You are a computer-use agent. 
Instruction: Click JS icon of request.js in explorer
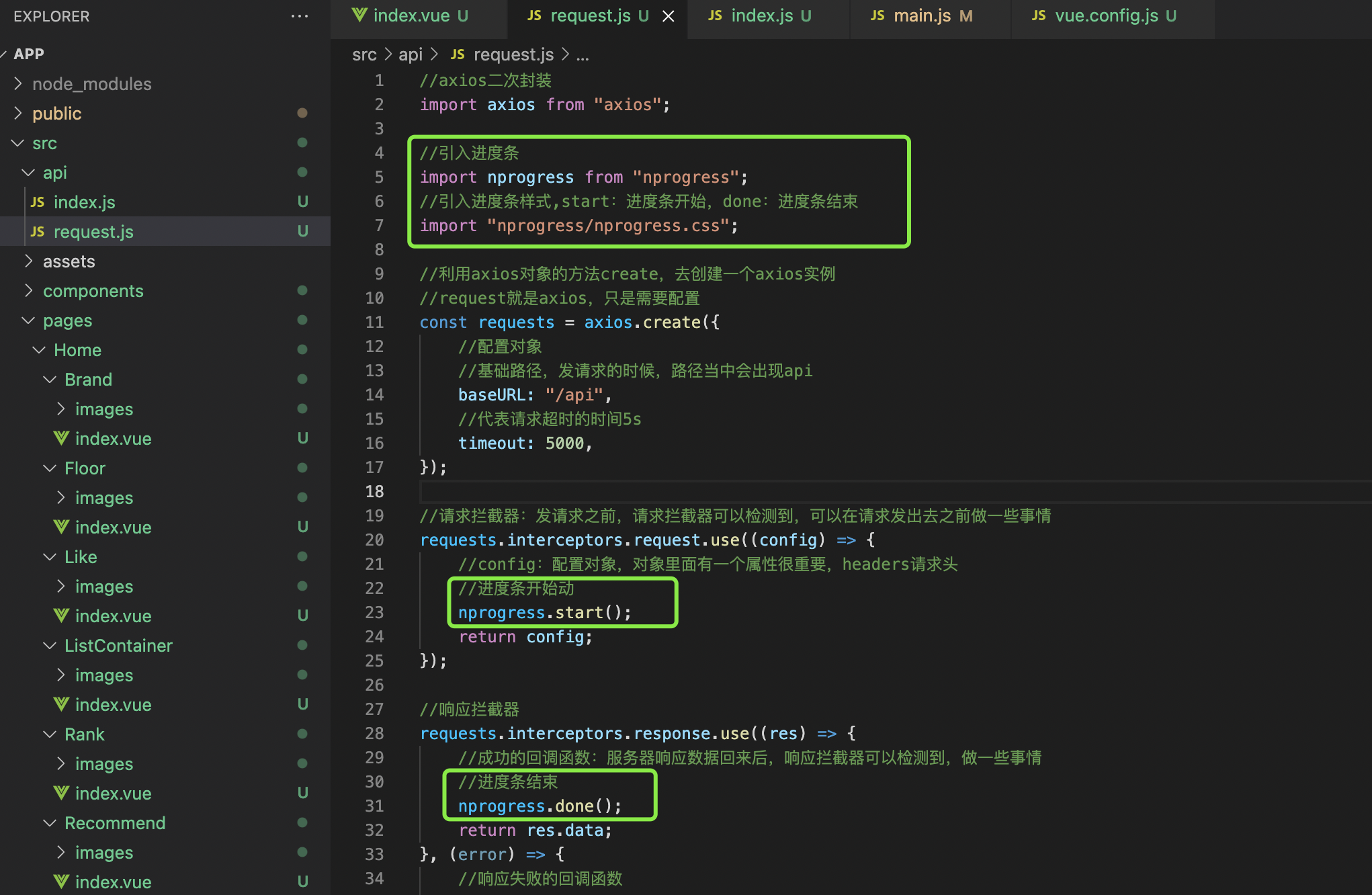38,232
